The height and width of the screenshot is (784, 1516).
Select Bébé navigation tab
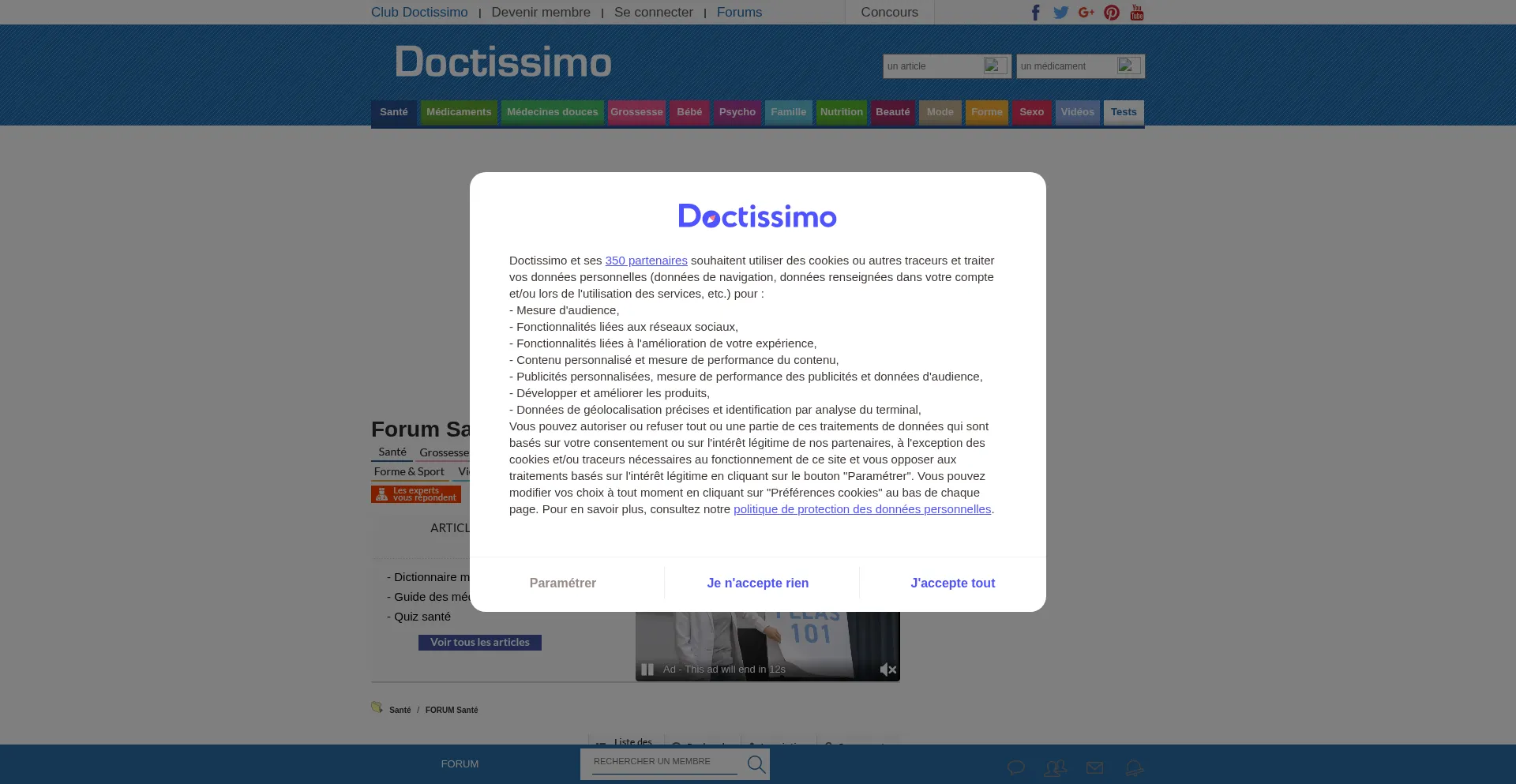(689, 112)
